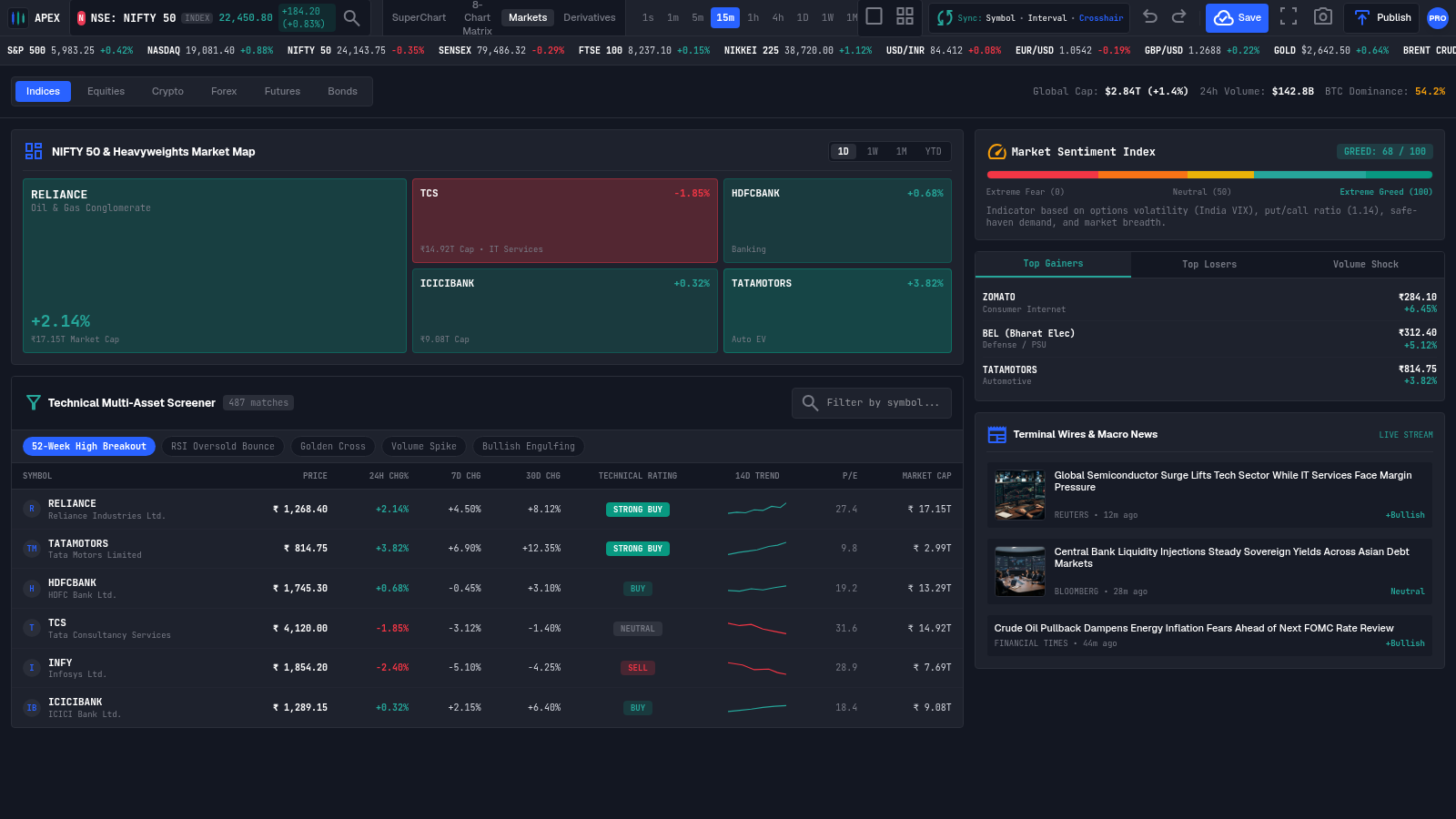1456x819 pixels.
Task: Select the Forex tab
Action: 224,91
